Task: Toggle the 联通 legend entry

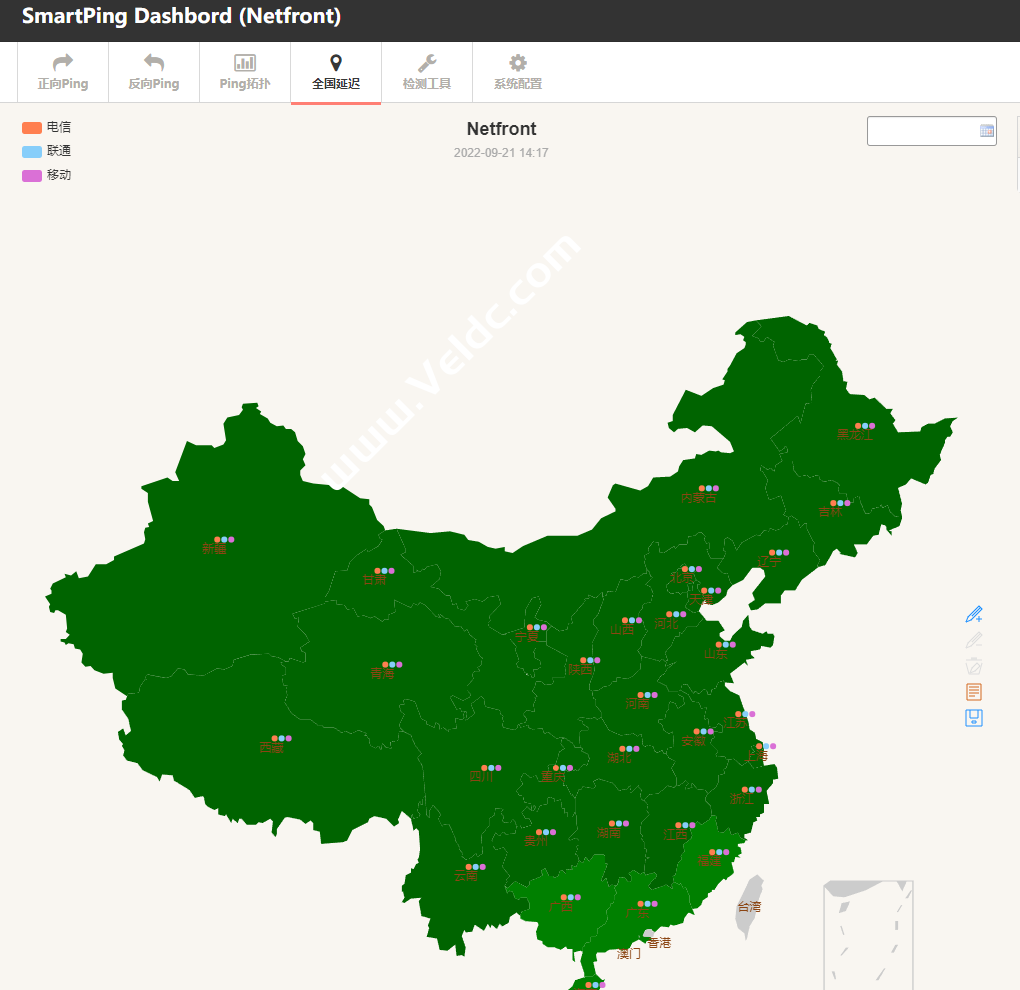Action: (x=44, y=151)
